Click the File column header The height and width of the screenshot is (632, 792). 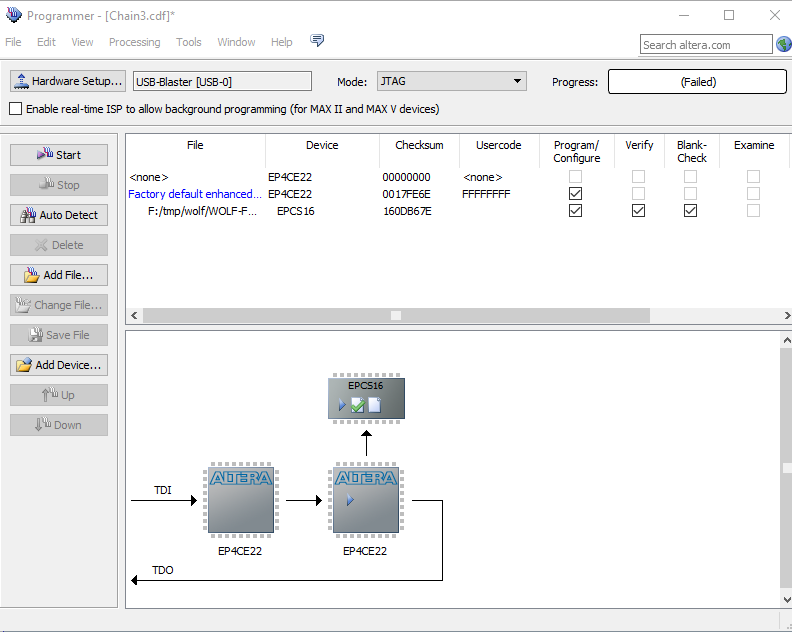(195, 145)
